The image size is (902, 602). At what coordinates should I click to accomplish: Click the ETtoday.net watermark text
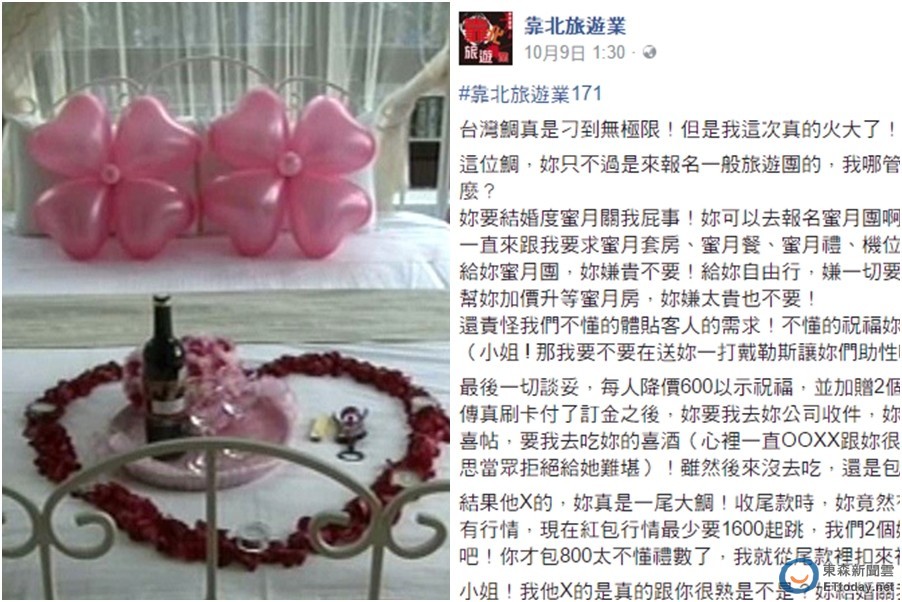(x=859, y=586)
